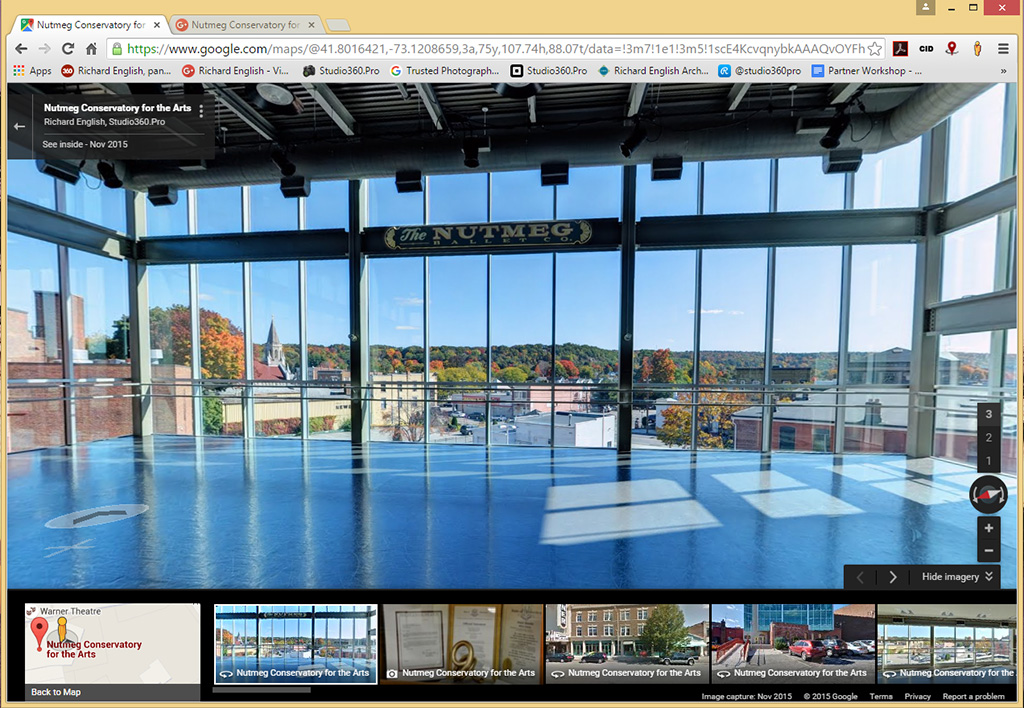Click the red map pin extension

click(x=952, y=49)
